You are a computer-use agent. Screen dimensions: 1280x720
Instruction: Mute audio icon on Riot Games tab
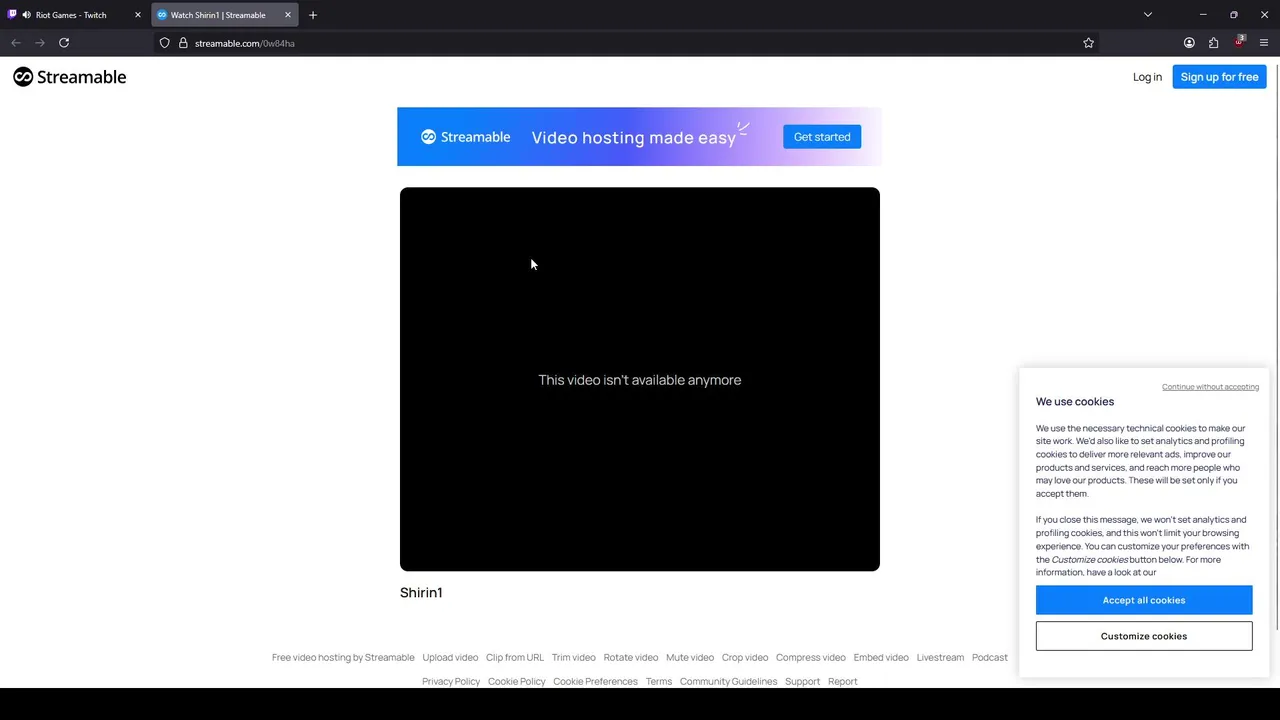[x=26, y=15]
